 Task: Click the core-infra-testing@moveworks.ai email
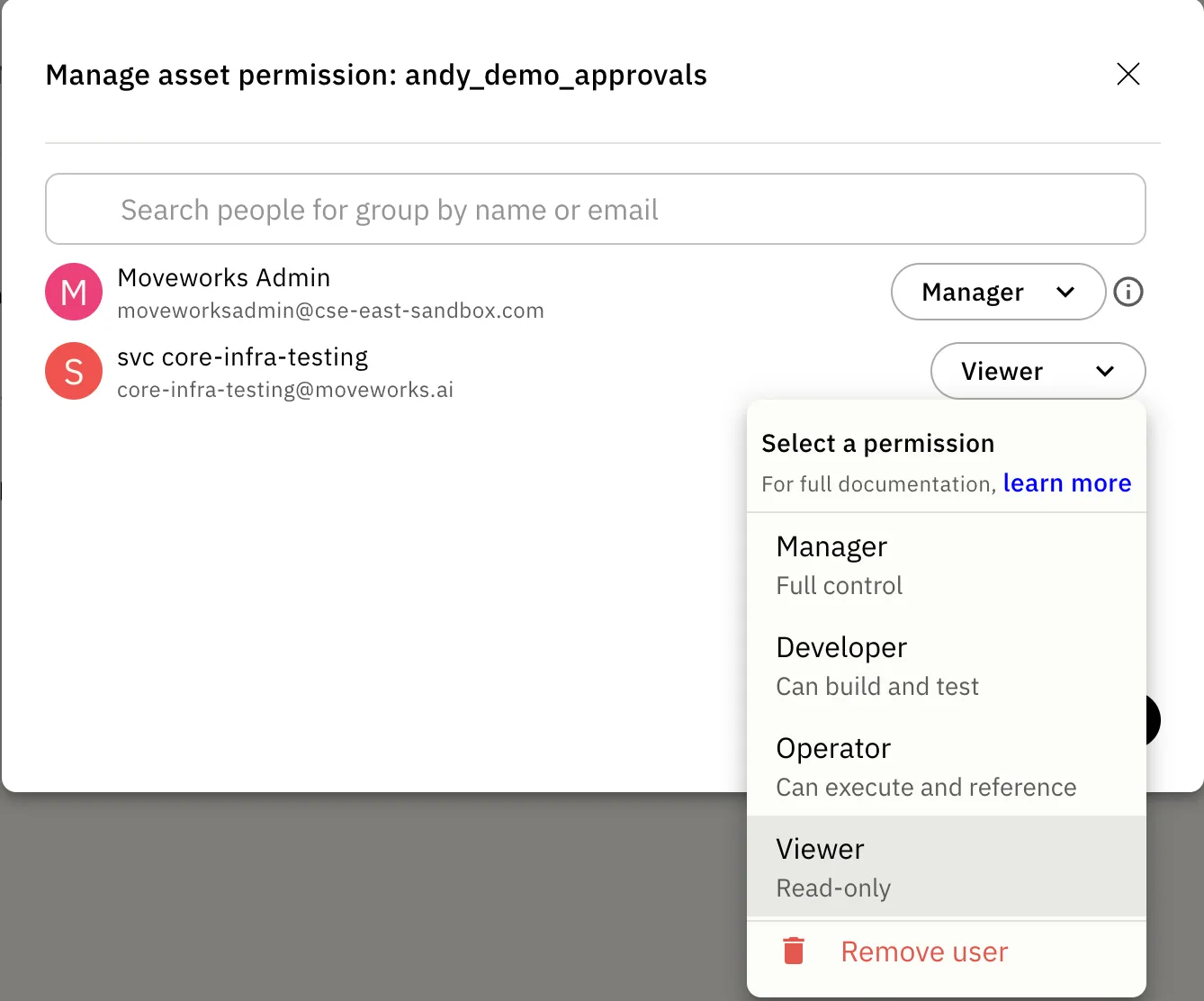[285, 390]
